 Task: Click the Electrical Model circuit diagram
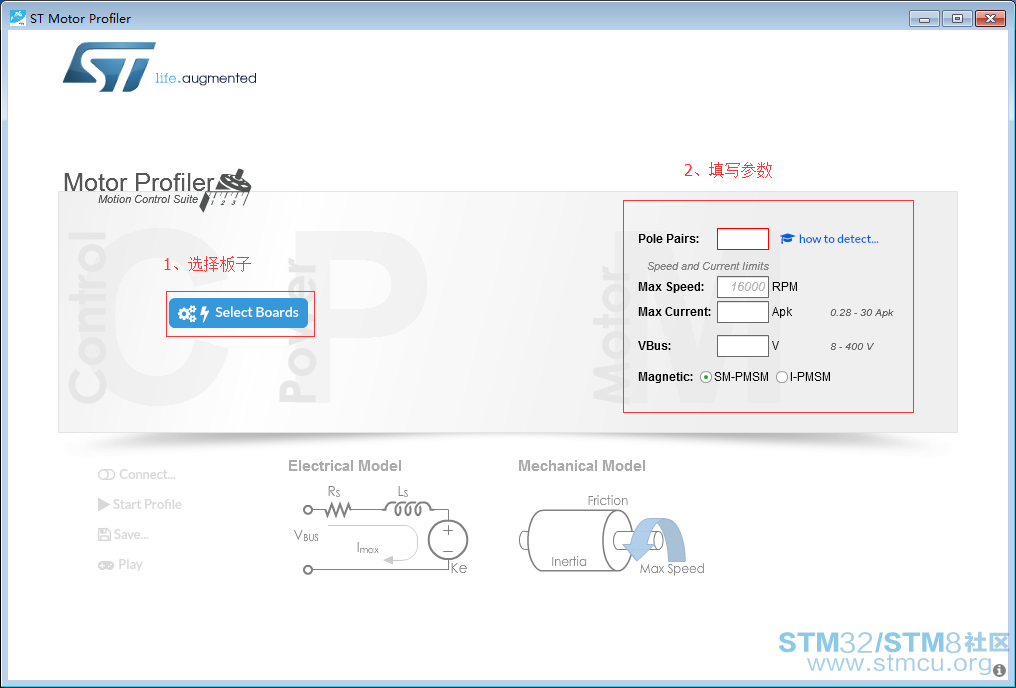coord(380,531)
